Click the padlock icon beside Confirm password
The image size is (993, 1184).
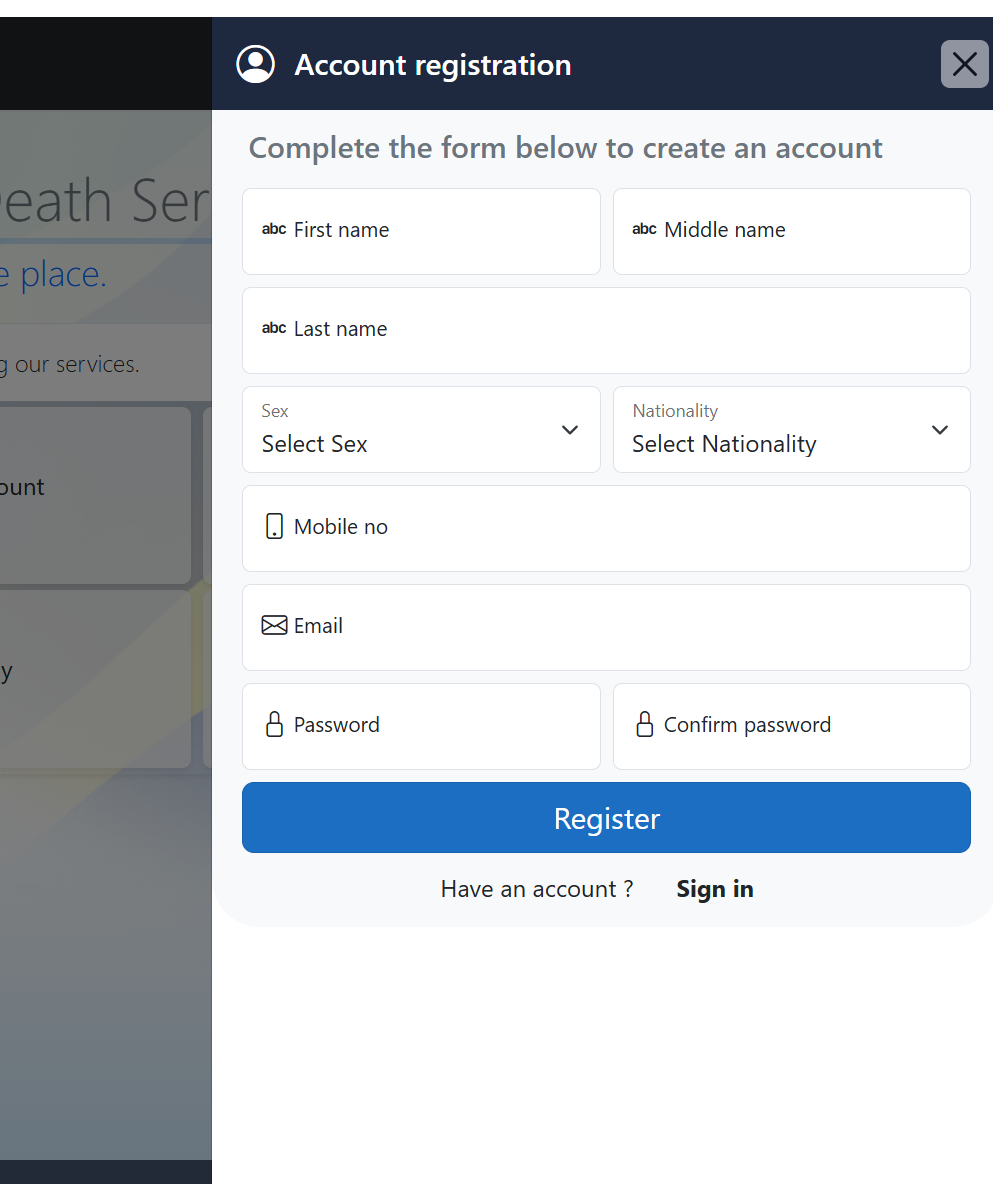pyautogui.click(x=644, y=725)
